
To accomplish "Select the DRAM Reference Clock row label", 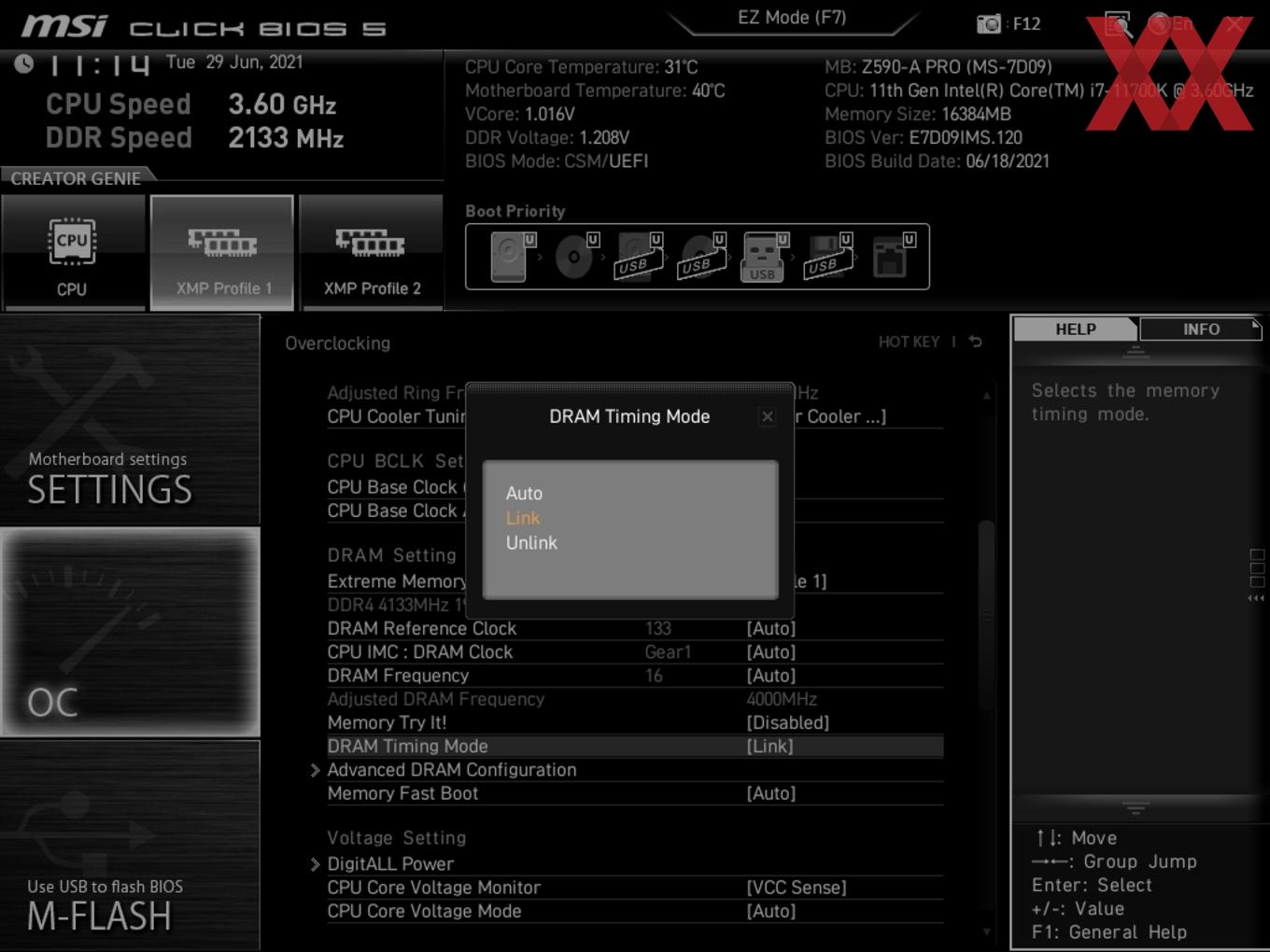I will [421, 628].
